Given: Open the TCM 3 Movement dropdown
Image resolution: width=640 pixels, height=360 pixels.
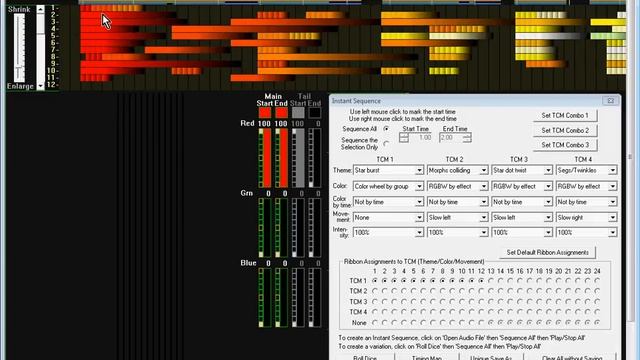Looking at the screenshot, I should click(x=522, y=218).
